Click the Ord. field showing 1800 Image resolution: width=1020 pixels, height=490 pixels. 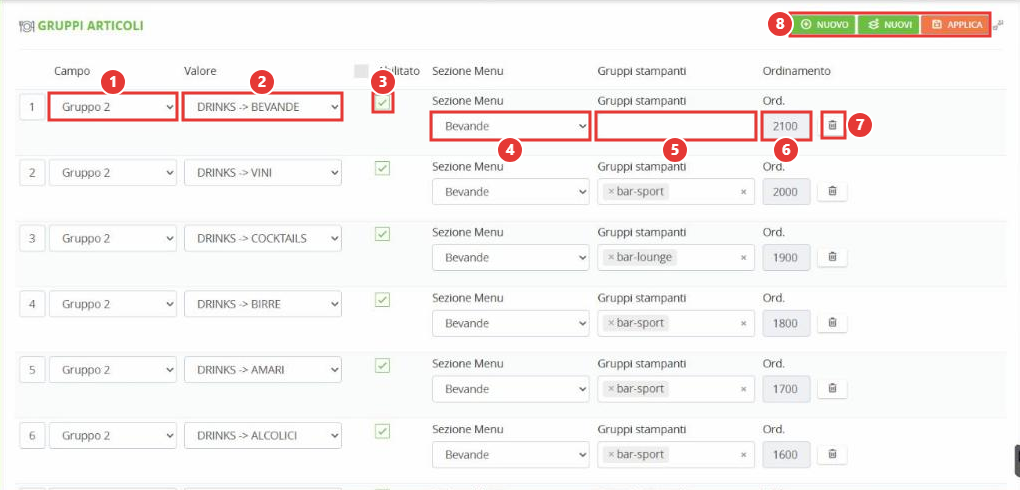click(786, 323)
